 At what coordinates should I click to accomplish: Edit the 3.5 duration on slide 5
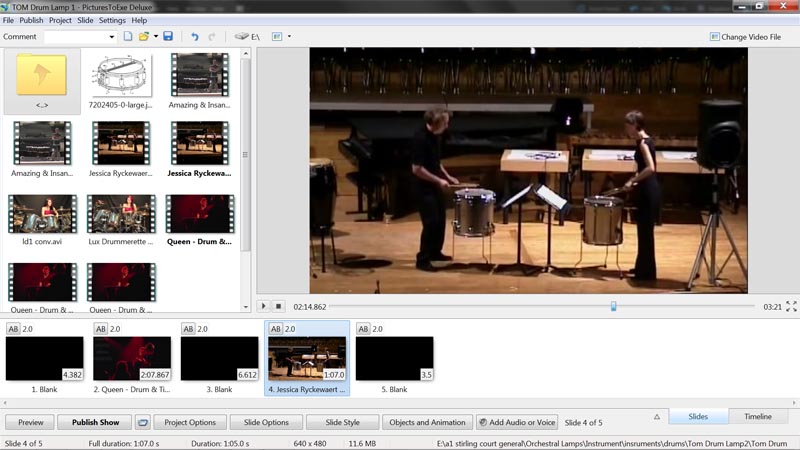(427, 374)
